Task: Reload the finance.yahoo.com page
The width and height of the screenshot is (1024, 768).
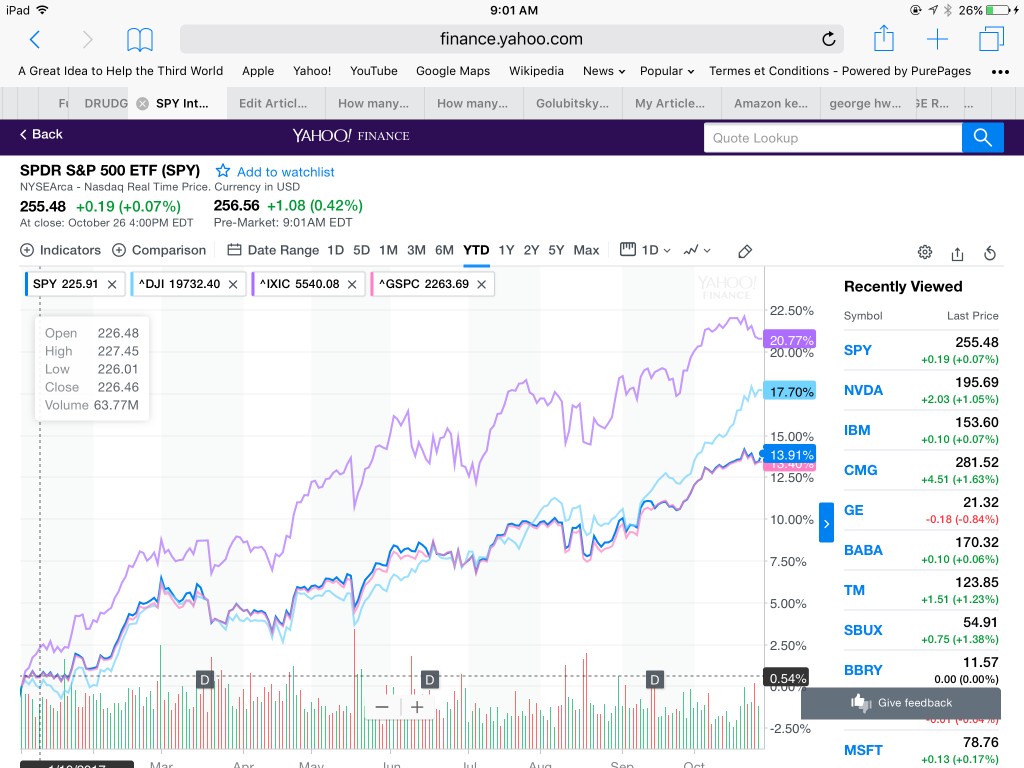Action: [x=828, y=39]
